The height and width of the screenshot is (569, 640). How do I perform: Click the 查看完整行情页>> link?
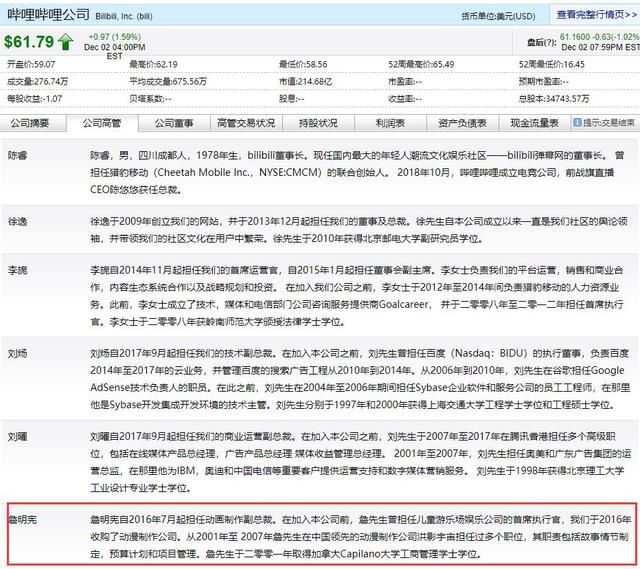click(597, 15)
